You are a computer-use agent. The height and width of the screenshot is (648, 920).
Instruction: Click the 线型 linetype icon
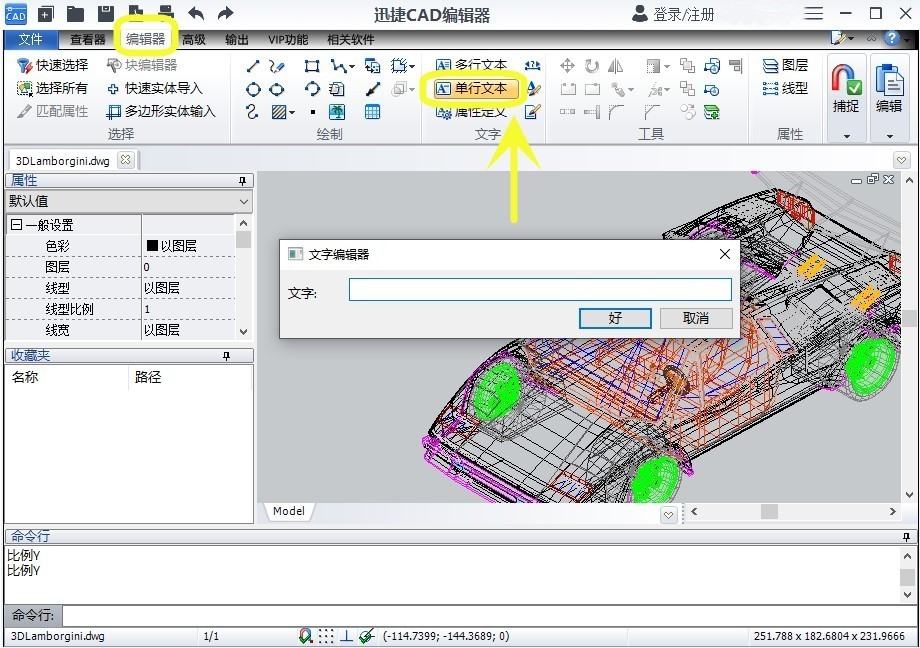(x=771, y=88)
